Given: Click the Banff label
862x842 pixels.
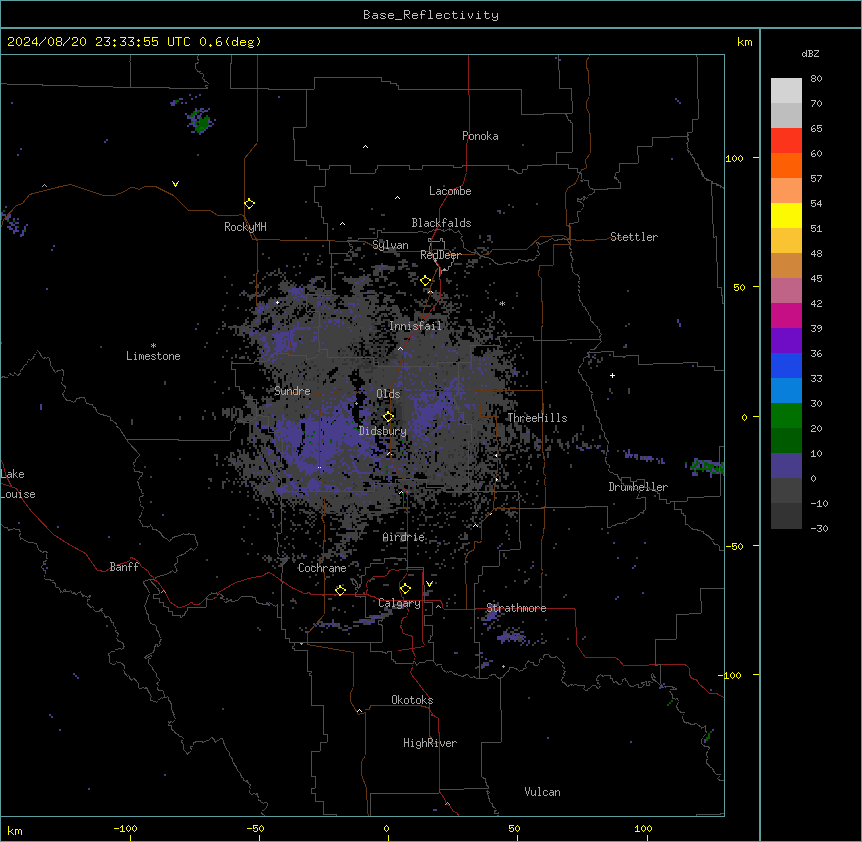Looking at the screenshot, I should point(124,567).
